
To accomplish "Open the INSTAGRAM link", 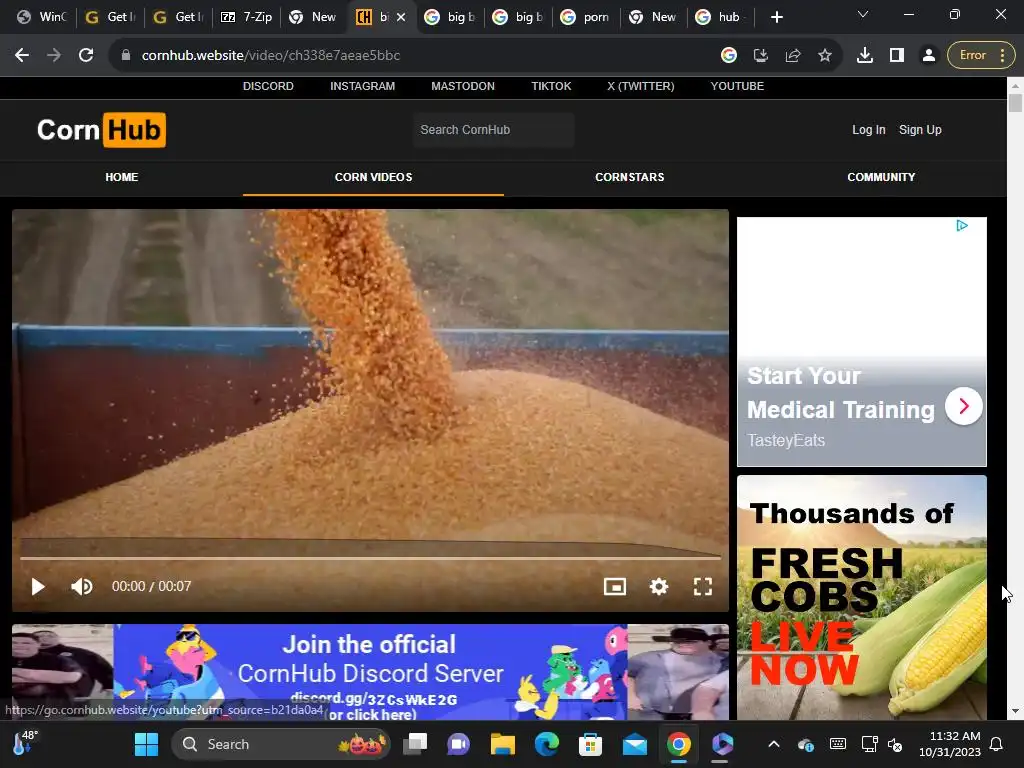I will pos(362,86).
